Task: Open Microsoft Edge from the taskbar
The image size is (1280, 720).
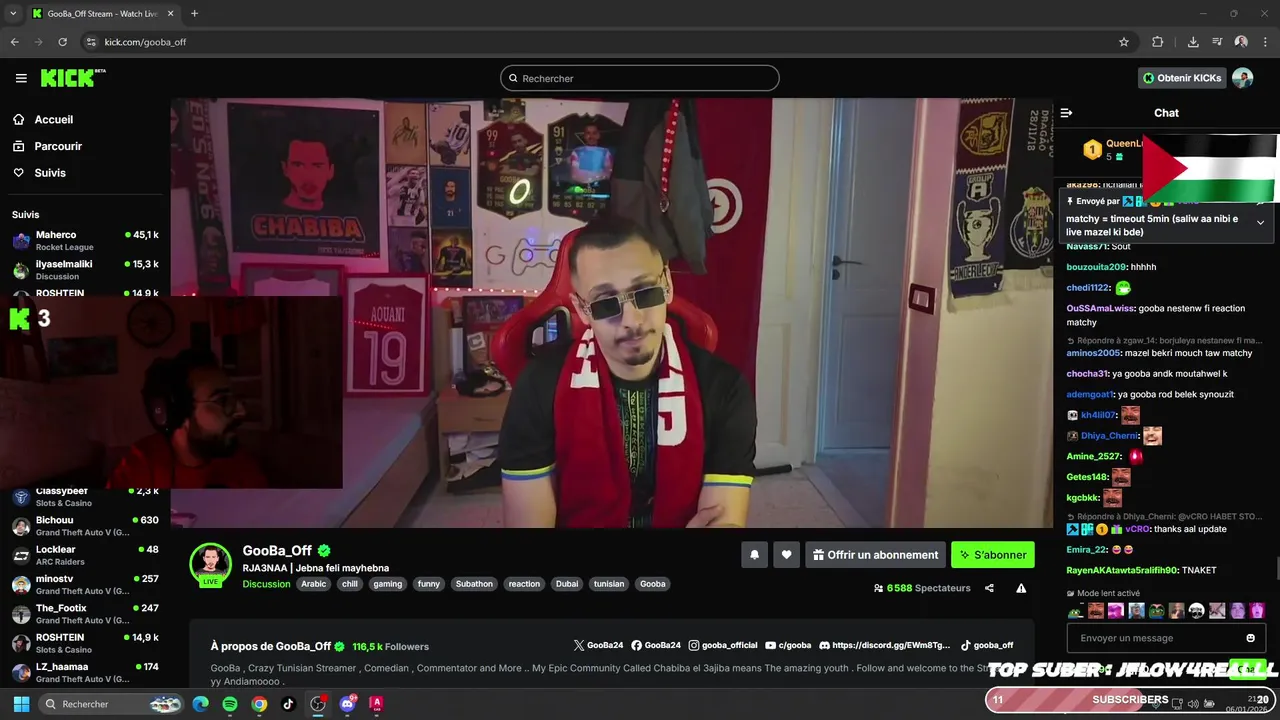Action: (200, 704)
